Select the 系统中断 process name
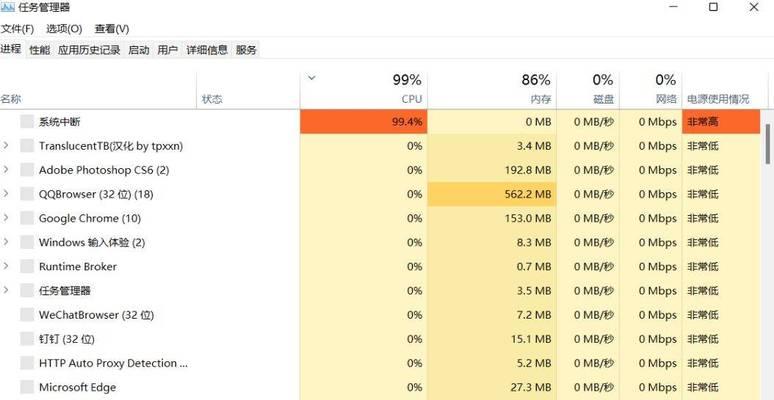The image size is (774, 400). 59,121
